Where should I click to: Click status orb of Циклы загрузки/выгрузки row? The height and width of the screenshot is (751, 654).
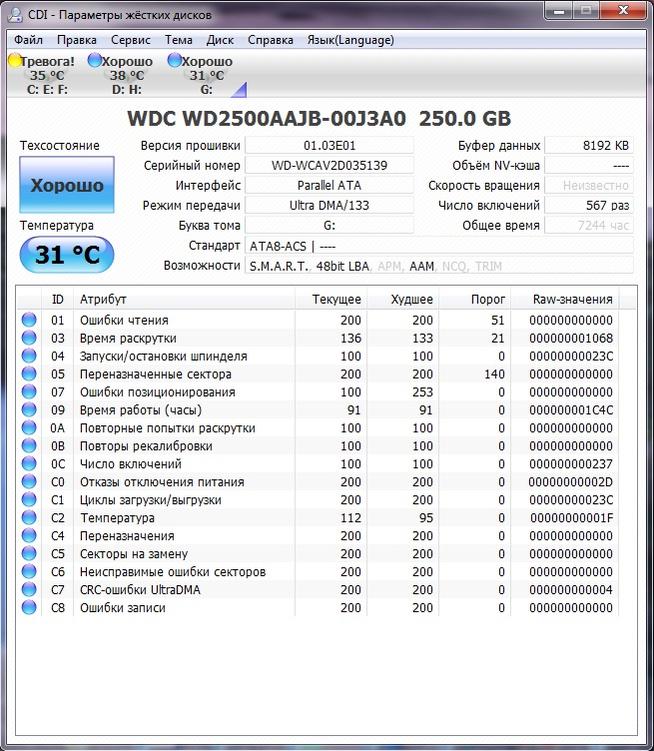point(29,499)
